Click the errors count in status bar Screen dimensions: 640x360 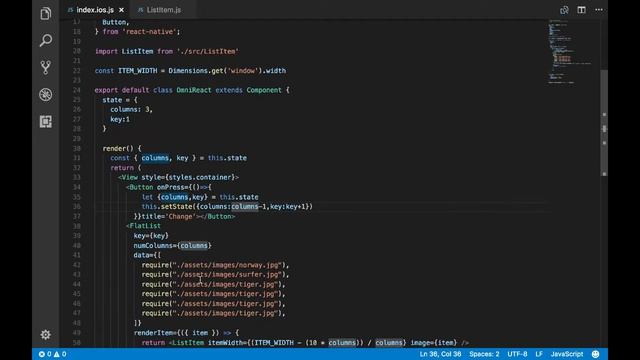tap(45, 354)
